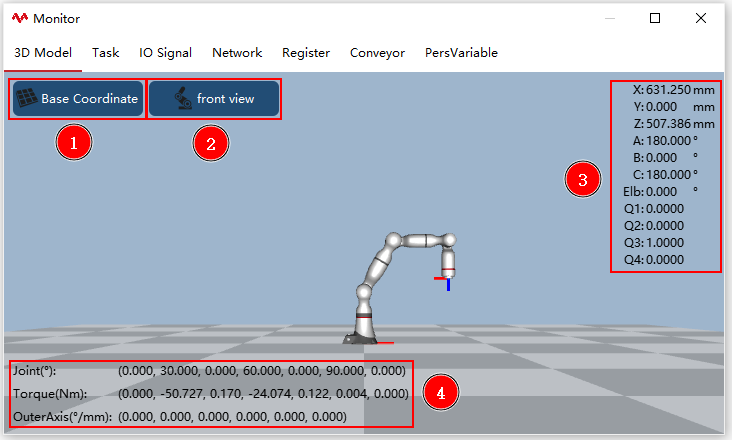
Task: Open the Network tab
Action: pos(237,53)
